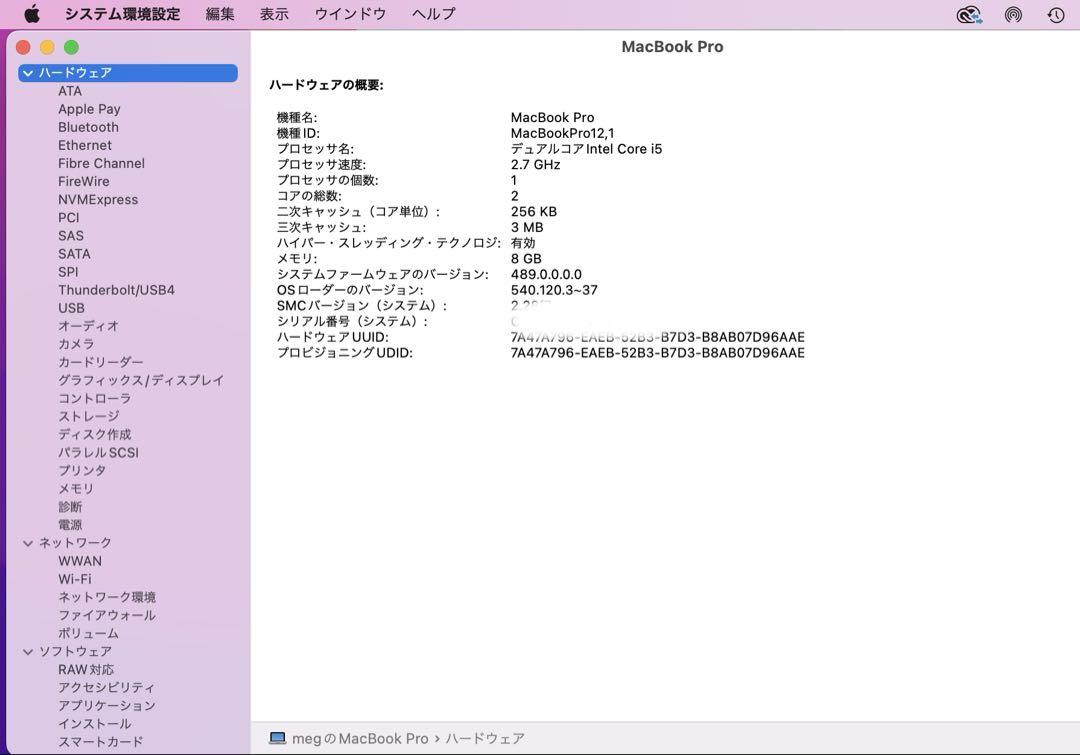Select メモリ in the sidebar list
Screen dimensions: 1080x755
[76, 488]
